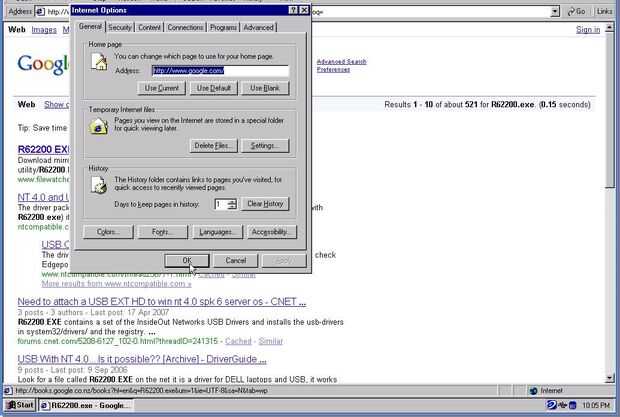Open the Languages dialog button
620x417 pixels.
[x=217, y=232]
